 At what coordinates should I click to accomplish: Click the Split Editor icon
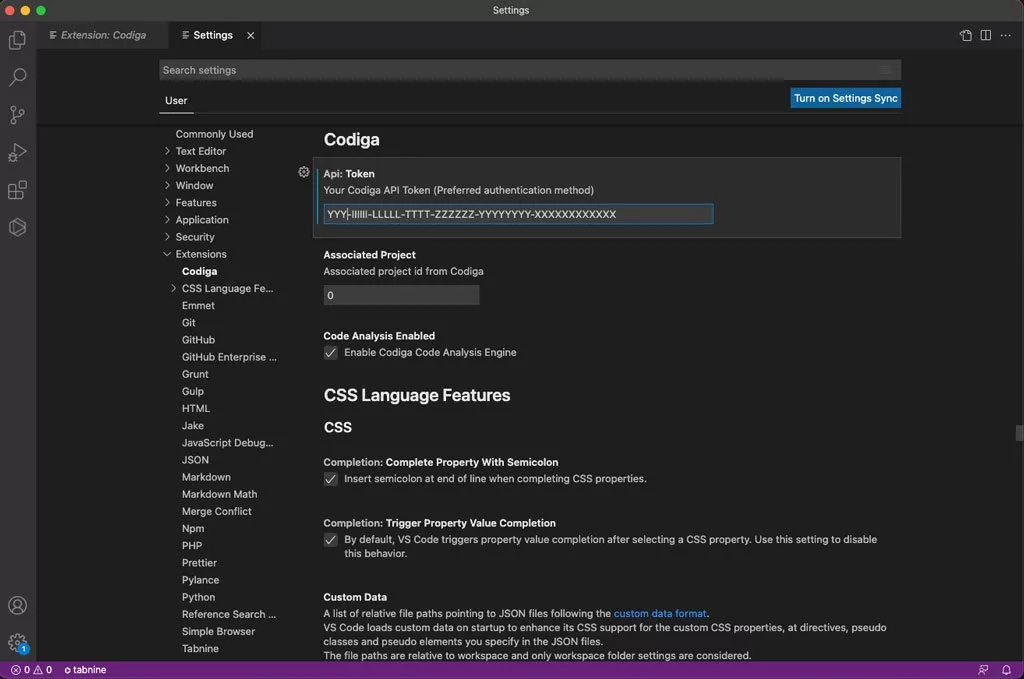(985, 35)
